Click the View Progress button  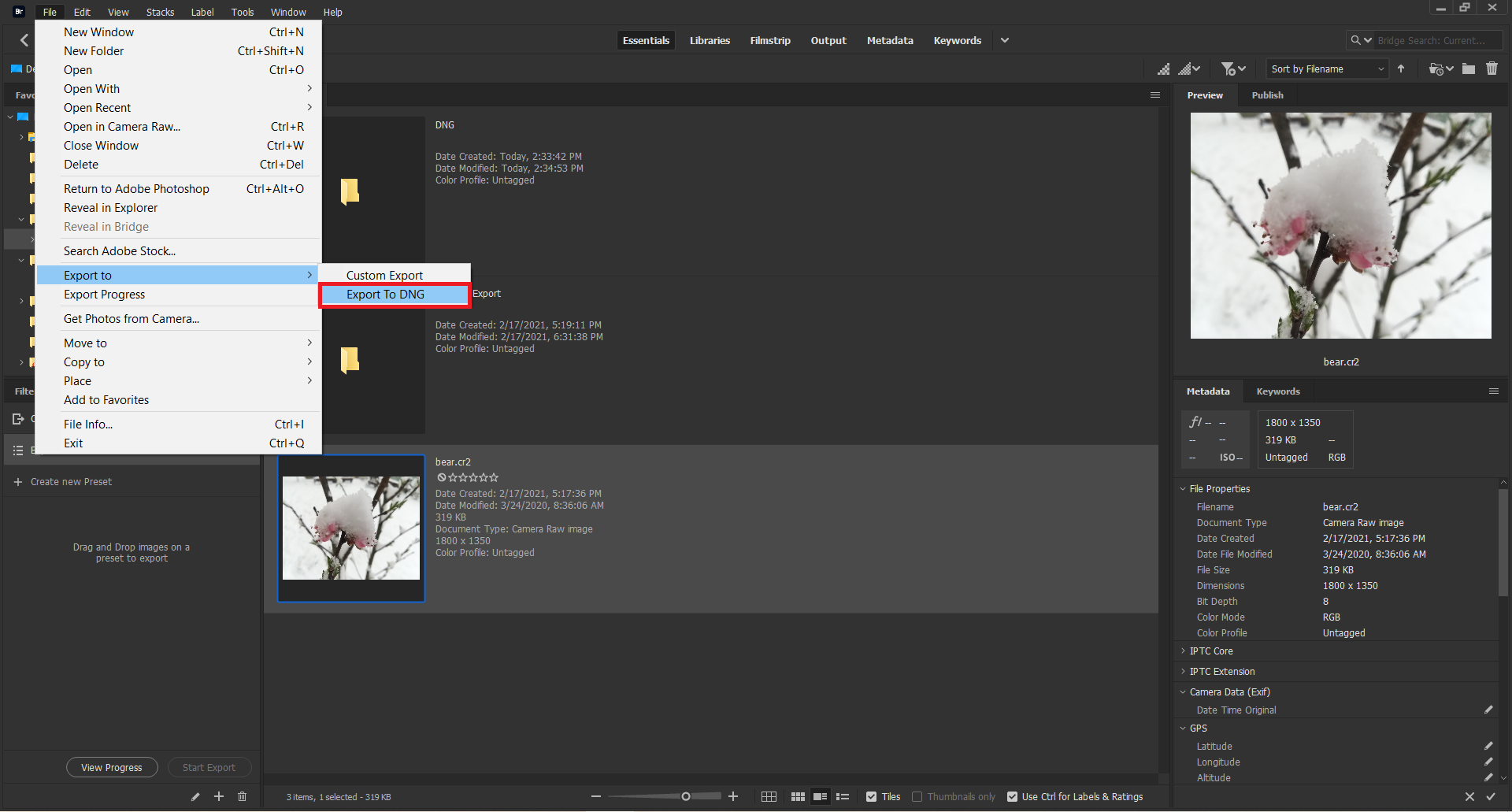[x=112, y=768]
